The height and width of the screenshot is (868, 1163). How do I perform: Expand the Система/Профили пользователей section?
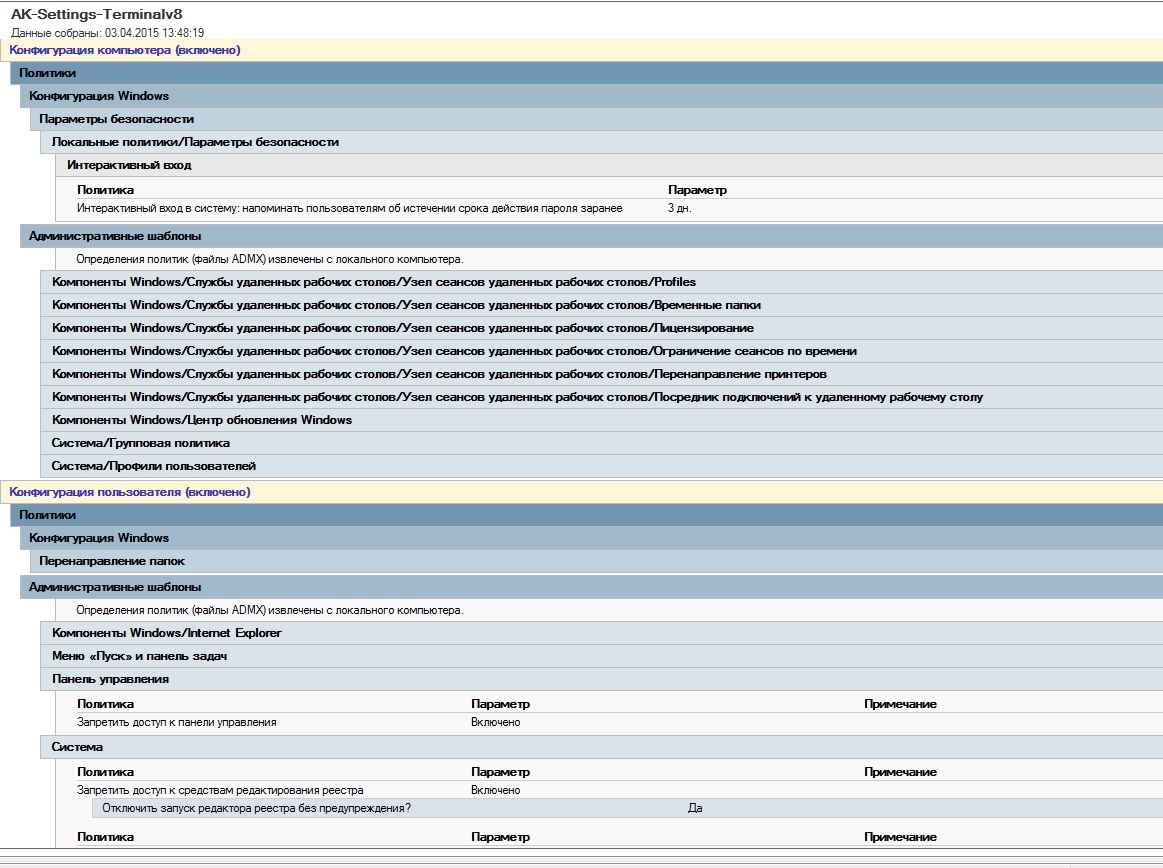point(154,466)
